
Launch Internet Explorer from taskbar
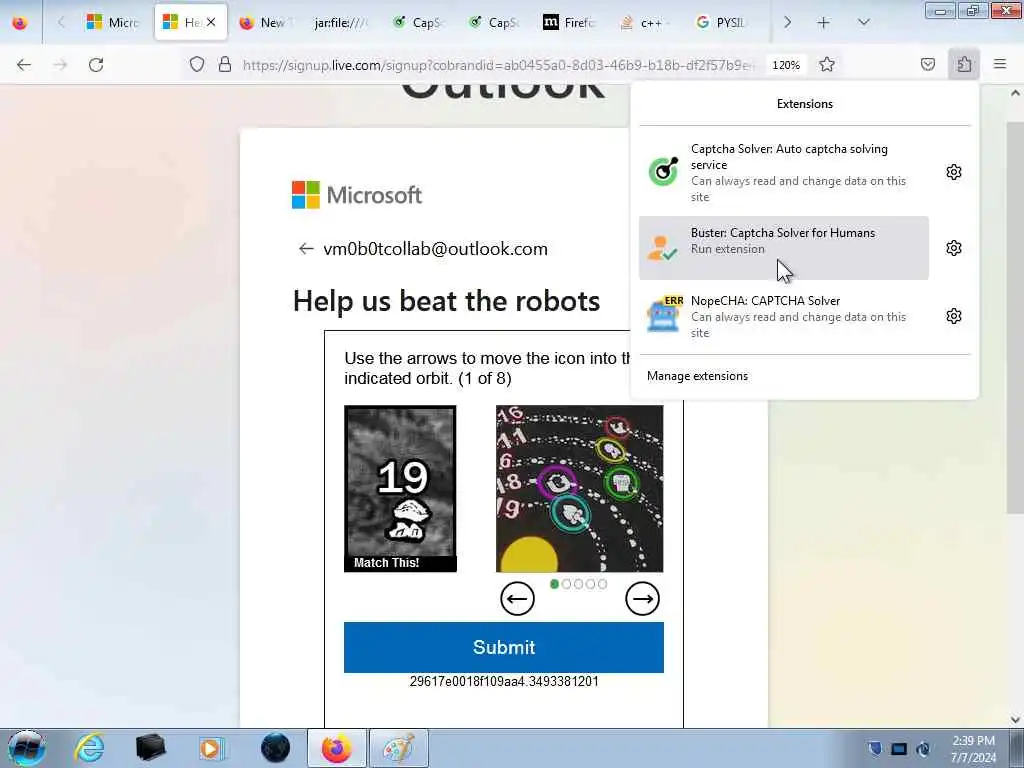coord(89,748)
